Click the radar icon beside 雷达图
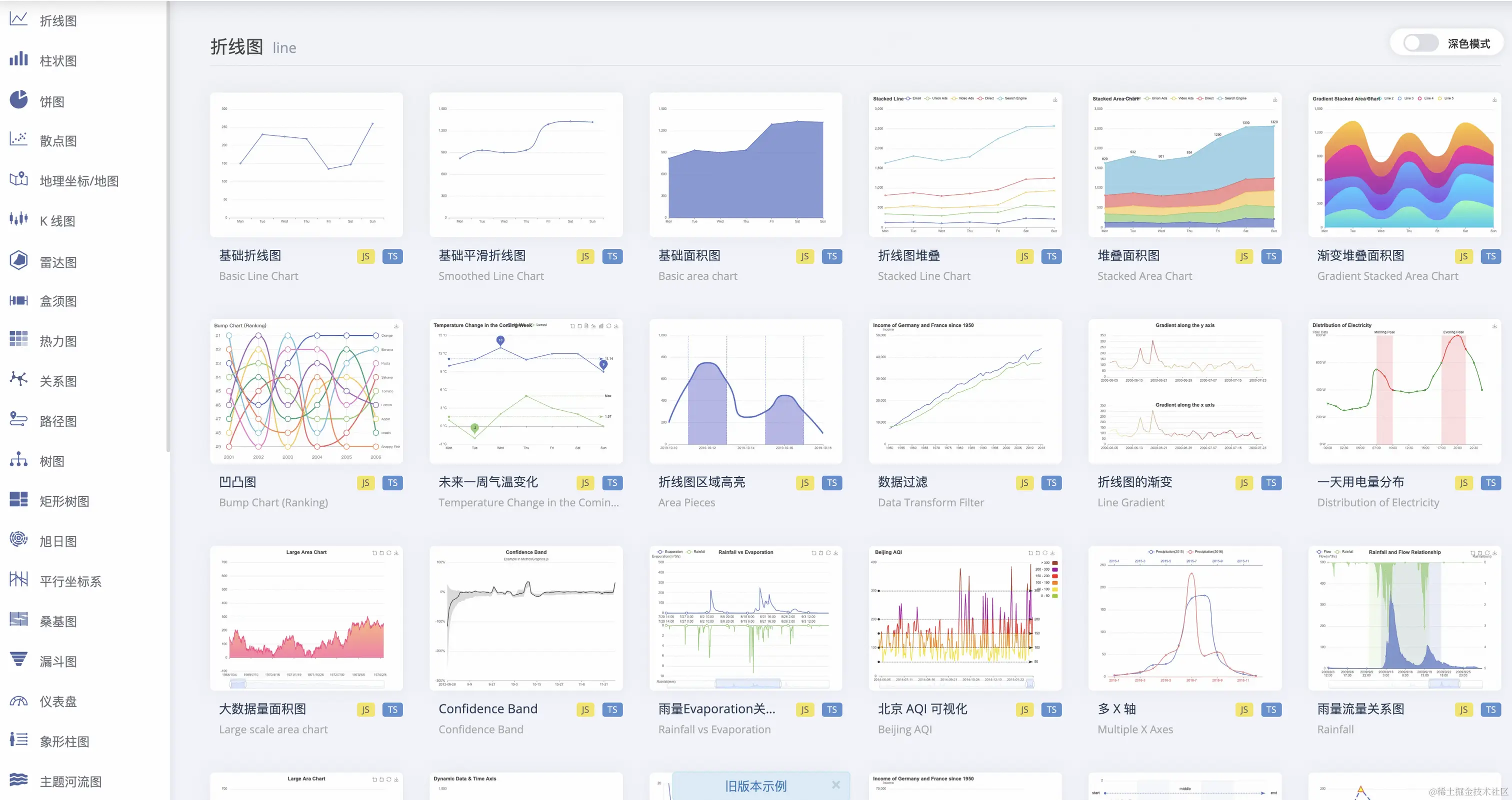This screenshot has width=1512, height=800. (19, 260)
